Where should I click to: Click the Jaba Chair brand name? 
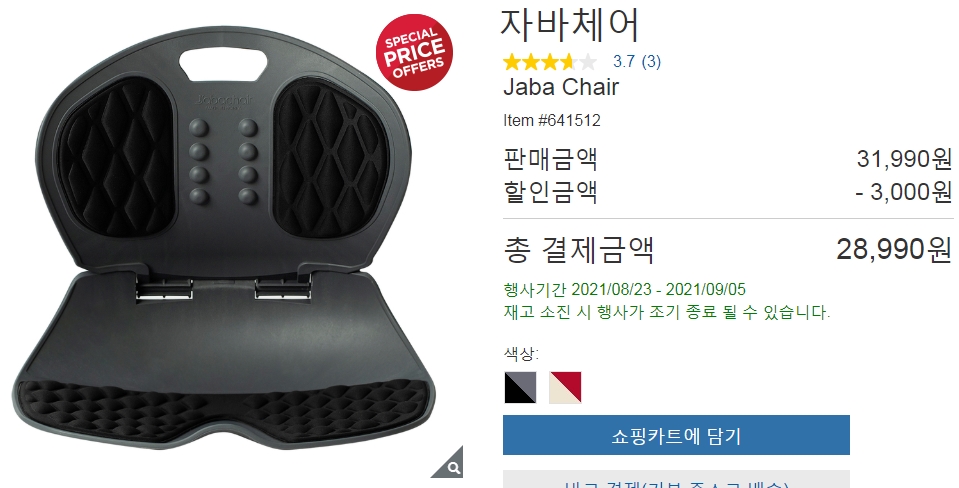(x=561, y=87)
